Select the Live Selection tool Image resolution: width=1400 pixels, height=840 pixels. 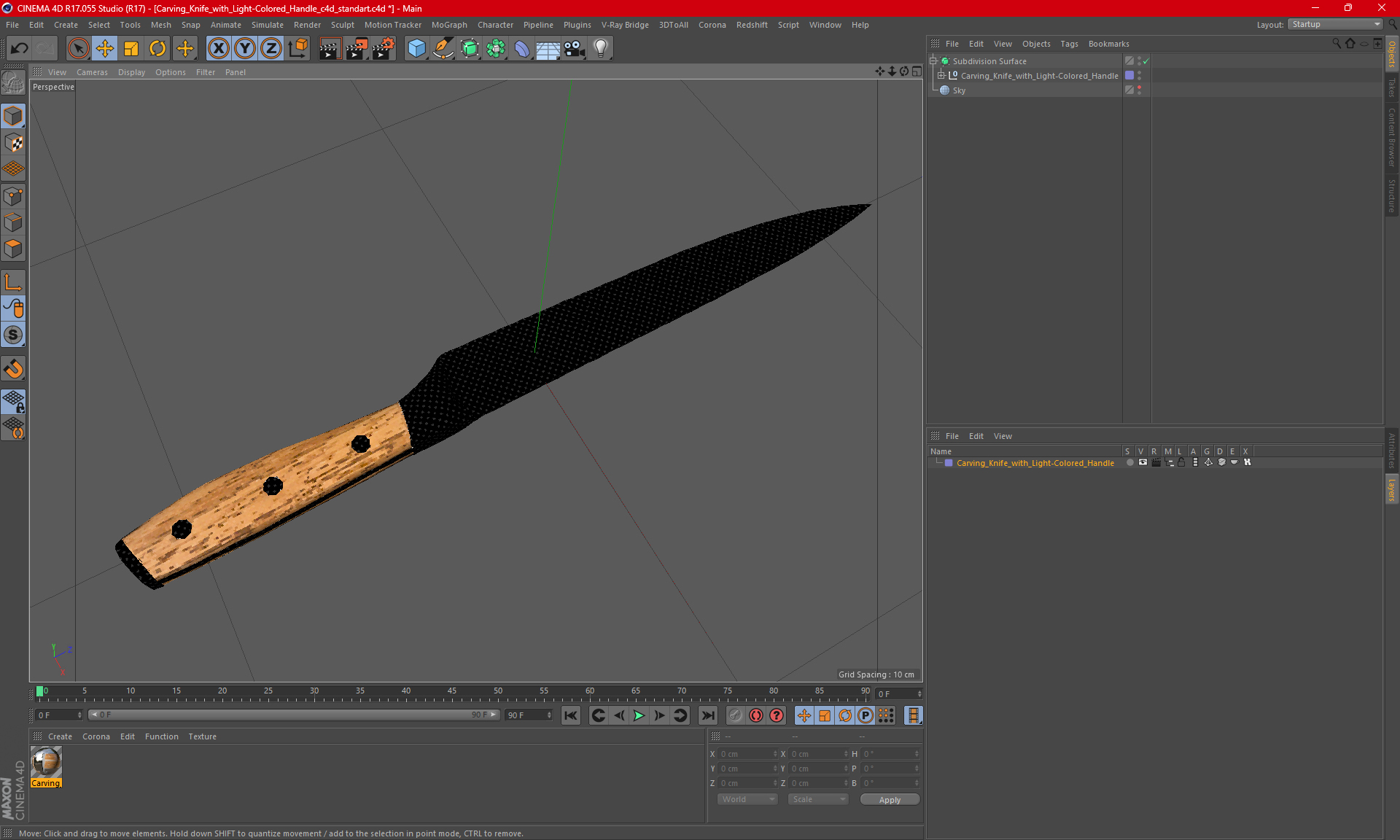78,48
